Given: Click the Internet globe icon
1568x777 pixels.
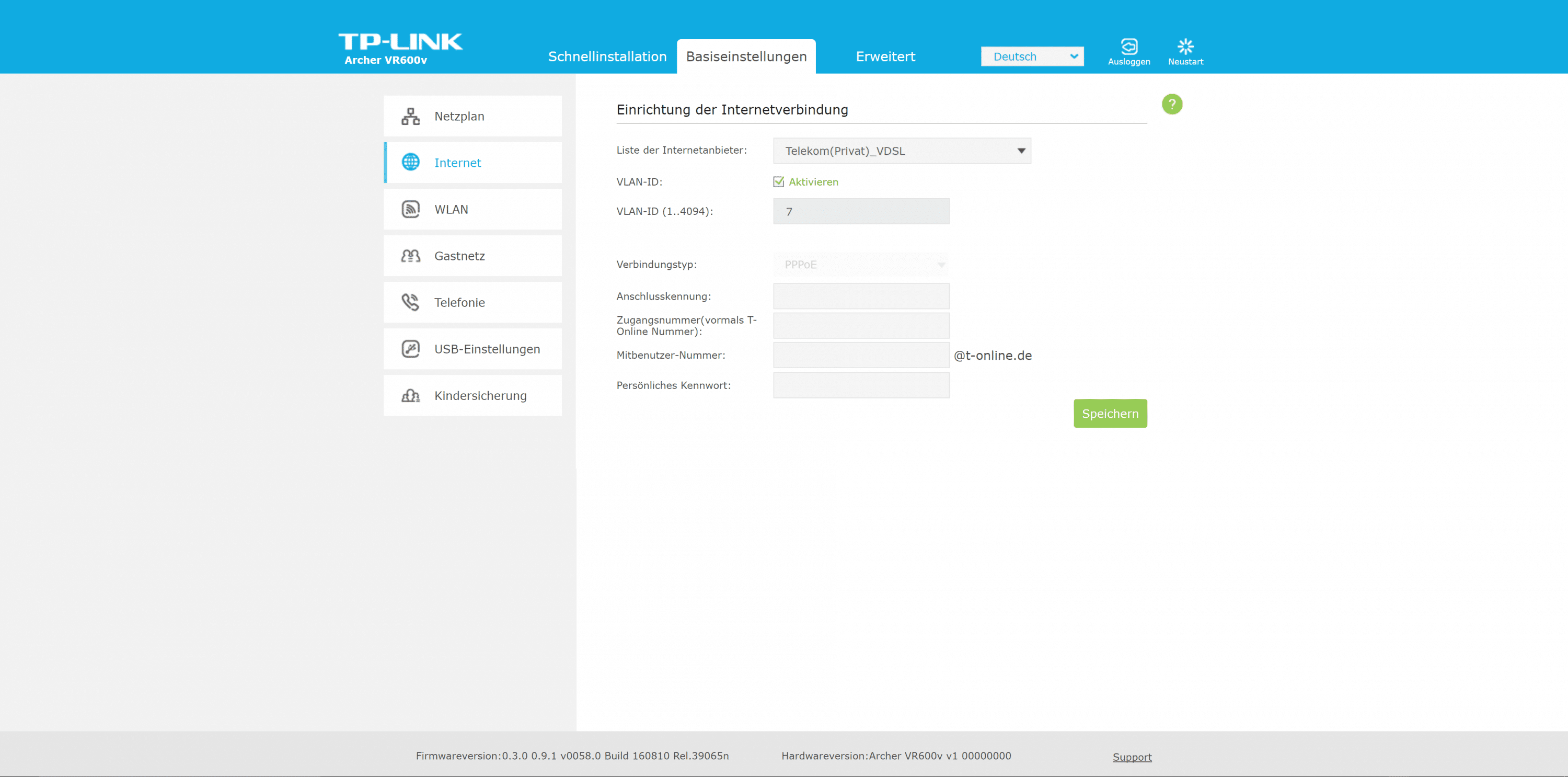Looking at the screenshot, I should (410, 163).
